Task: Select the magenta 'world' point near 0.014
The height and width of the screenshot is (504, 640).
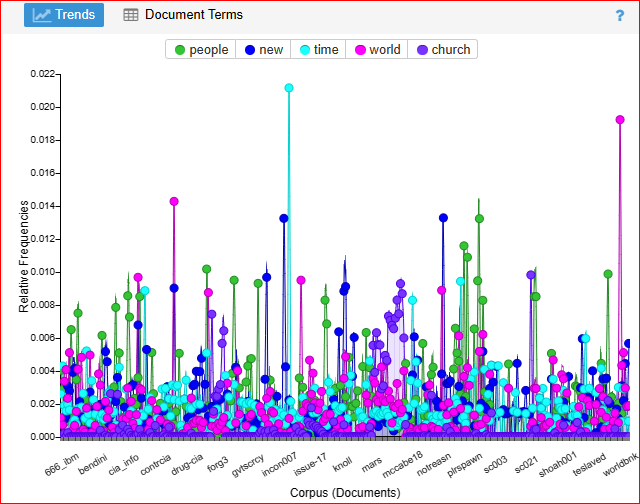Action: (x=174, y=201)
